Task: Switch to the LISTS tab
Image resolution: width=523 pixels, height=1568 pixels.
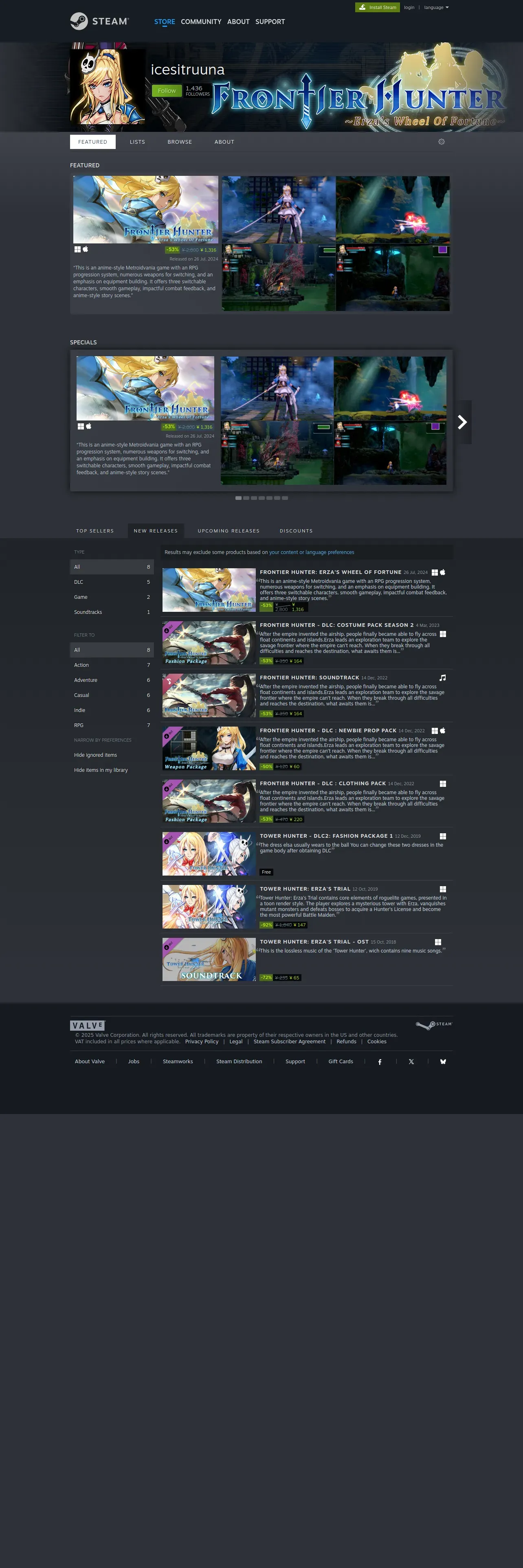Action: coord(138,142)
